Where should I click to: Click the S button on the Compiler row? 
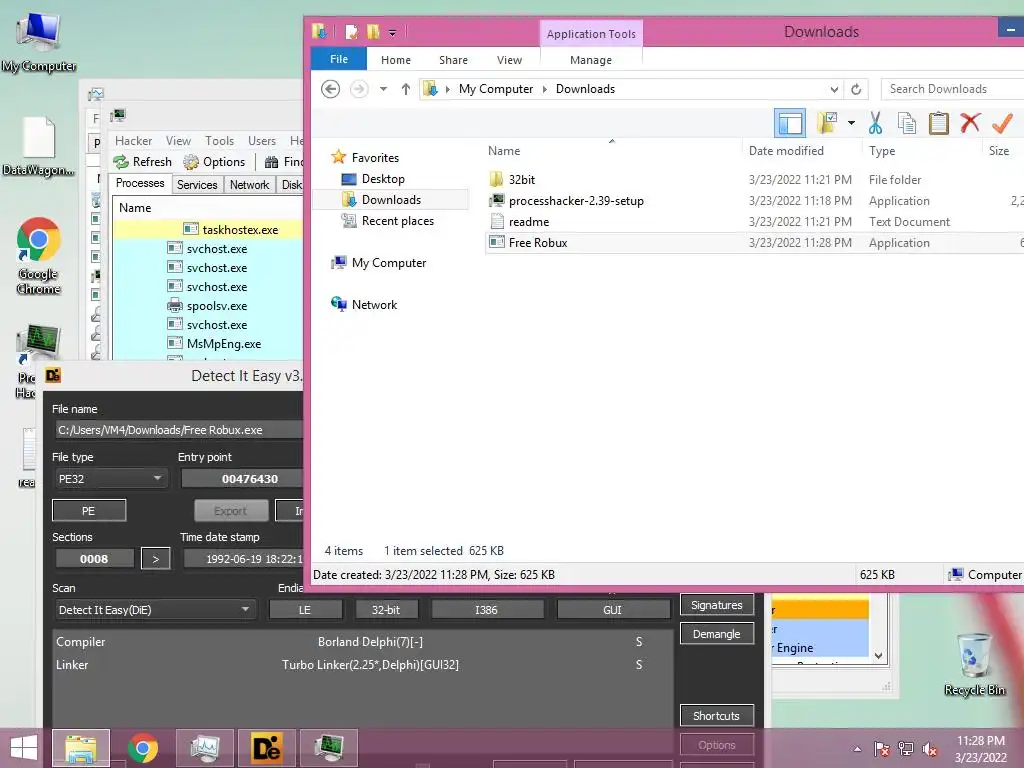639,642
